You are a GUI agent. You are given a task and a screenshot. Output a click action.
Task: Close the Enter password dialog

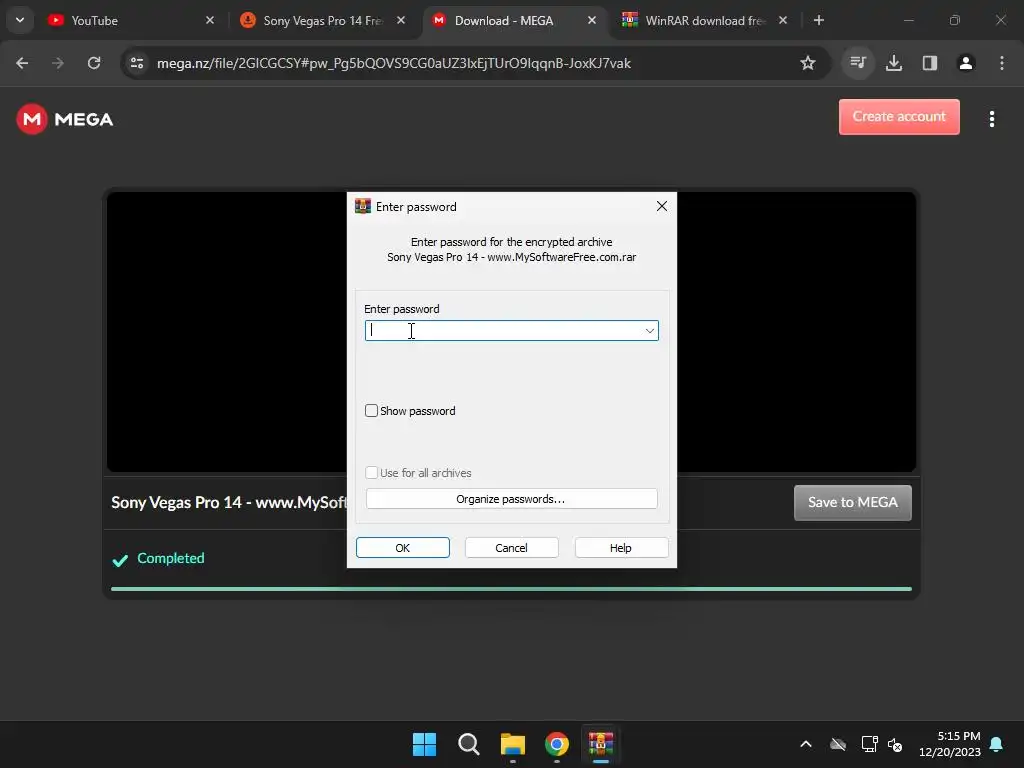tap(662, 206)
